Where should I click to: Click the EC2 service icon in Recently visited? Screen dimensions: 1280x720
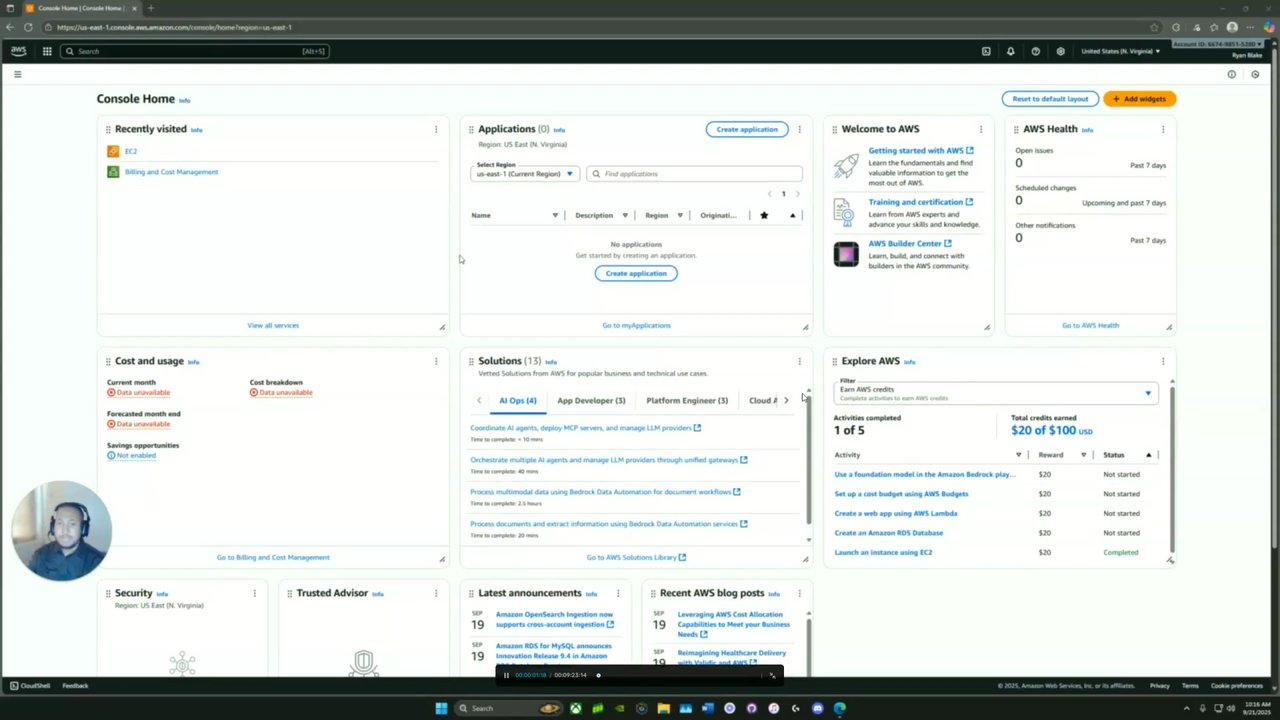(113, 151)
